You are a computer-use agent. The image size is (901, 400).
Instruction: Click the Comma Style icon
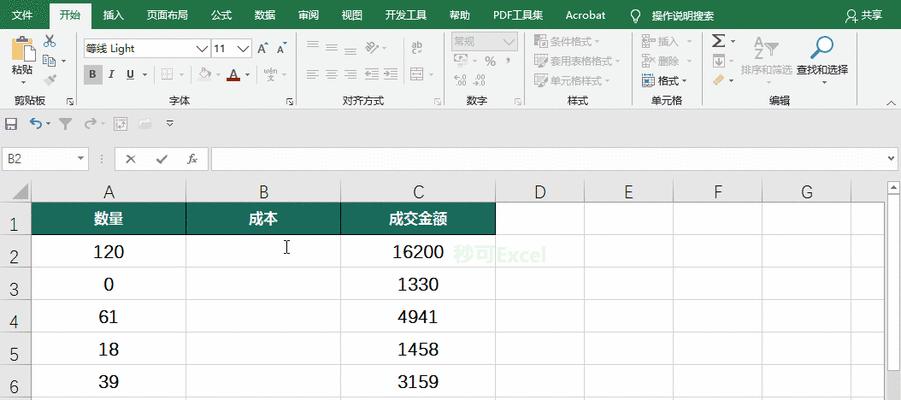[x=509, y=61]
